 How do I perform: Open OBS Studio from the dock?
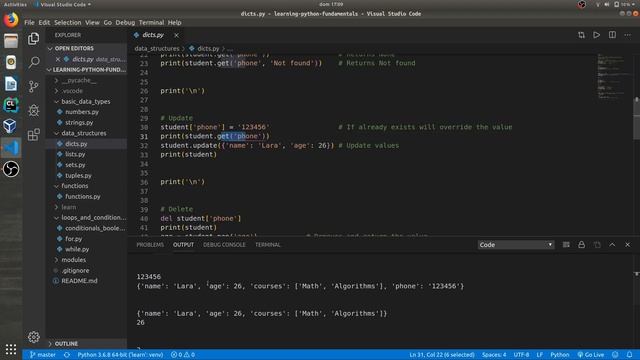click(11, 169)
